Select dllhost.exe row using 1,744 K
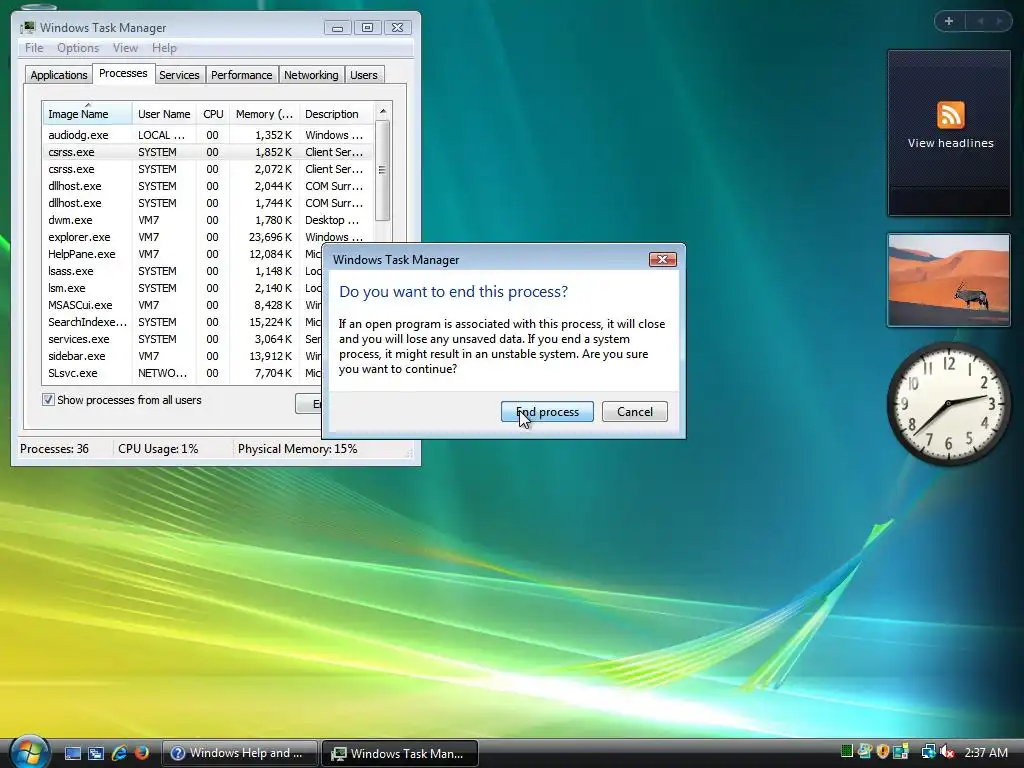Viewport: 1024px width, 768px height. 208,203
